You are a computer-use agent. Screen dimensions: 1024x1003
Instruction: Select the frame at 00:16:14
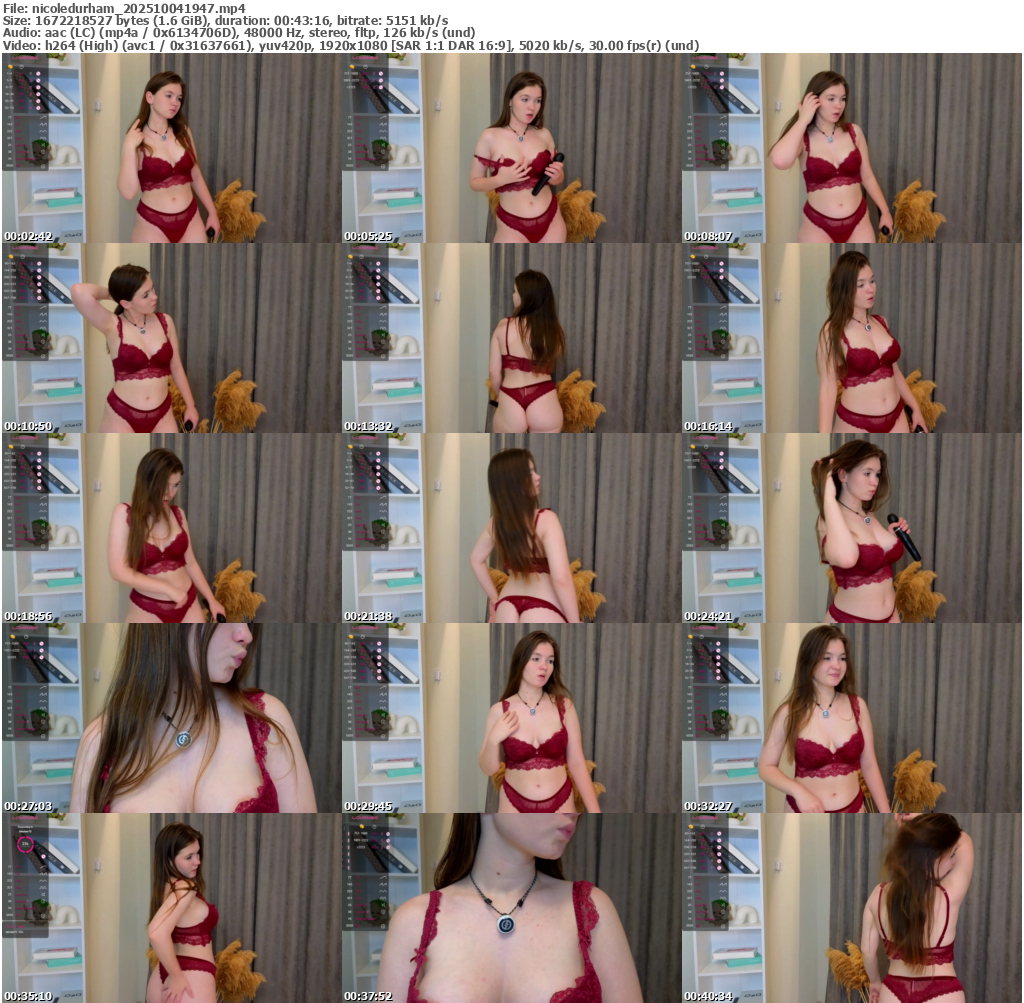tap(852, 338)
